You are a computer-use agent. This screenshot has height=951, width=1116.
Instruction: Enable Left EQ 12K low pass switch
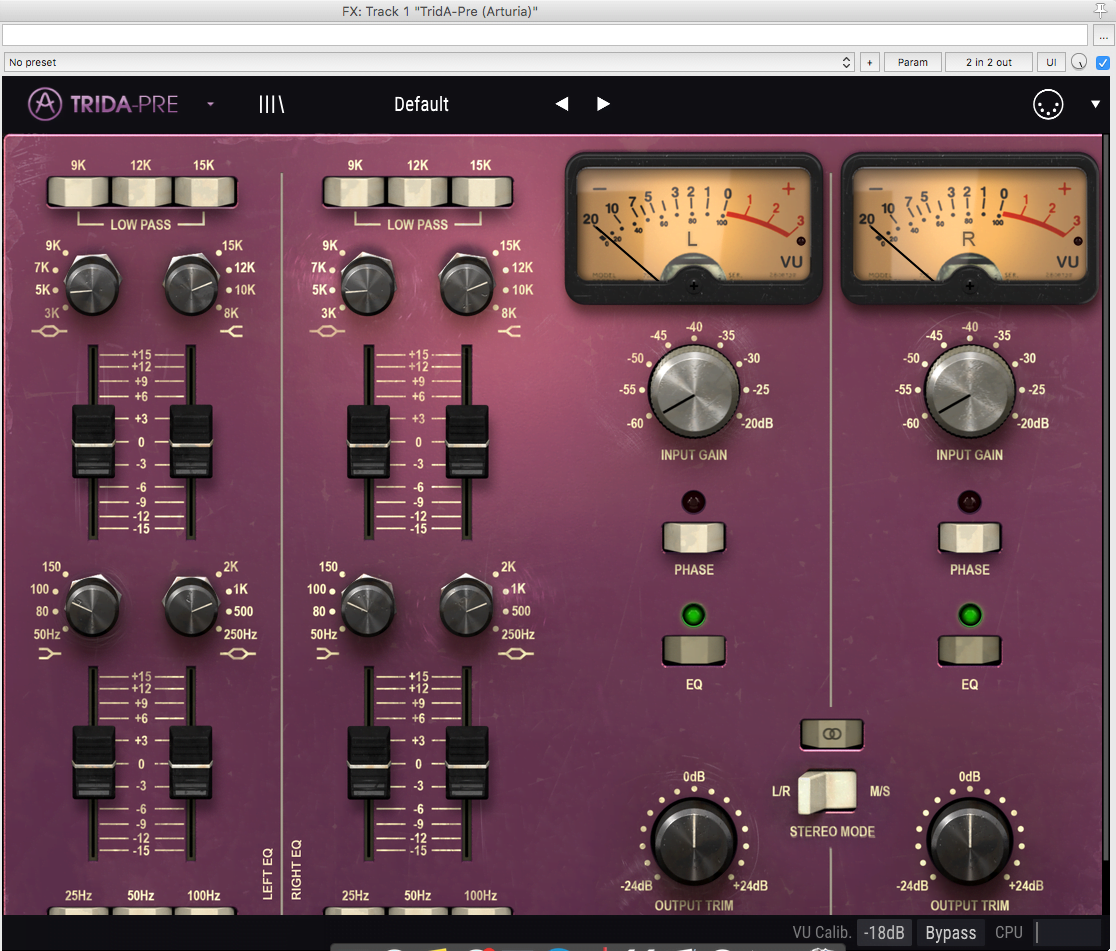click(141, 192)
